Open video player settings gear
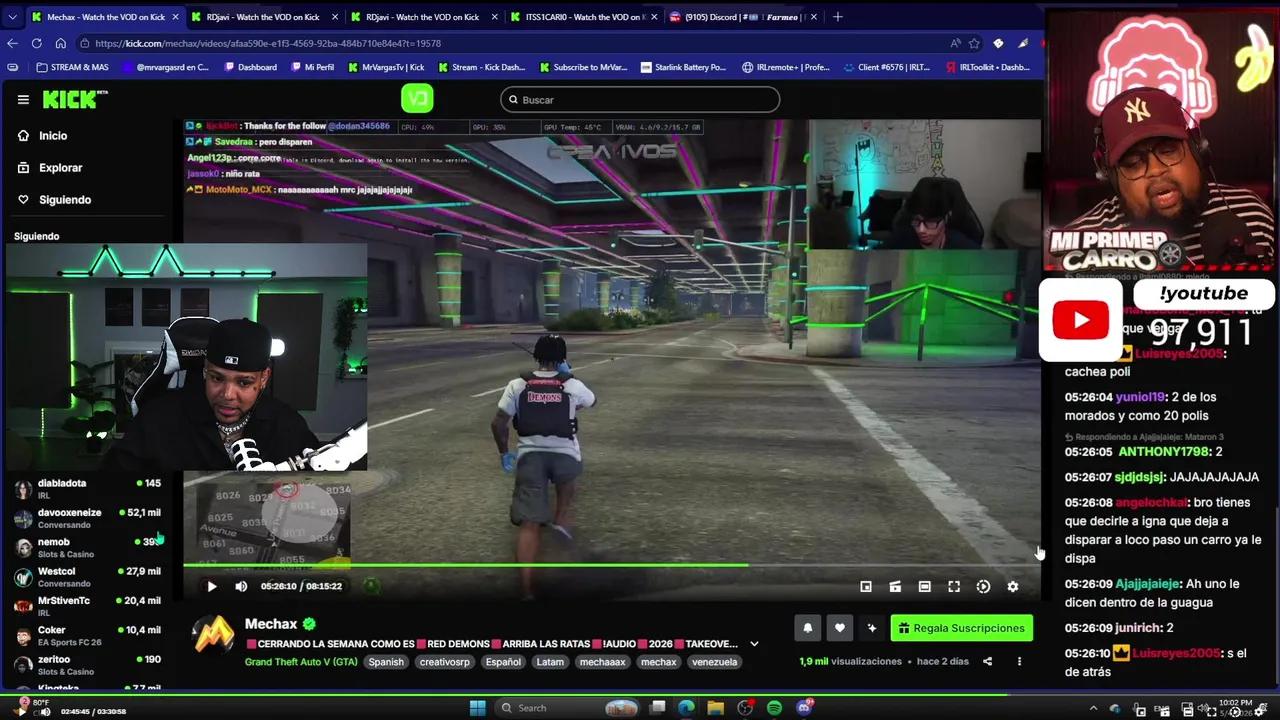The image size is (1280, 720). coord(1013,587)
